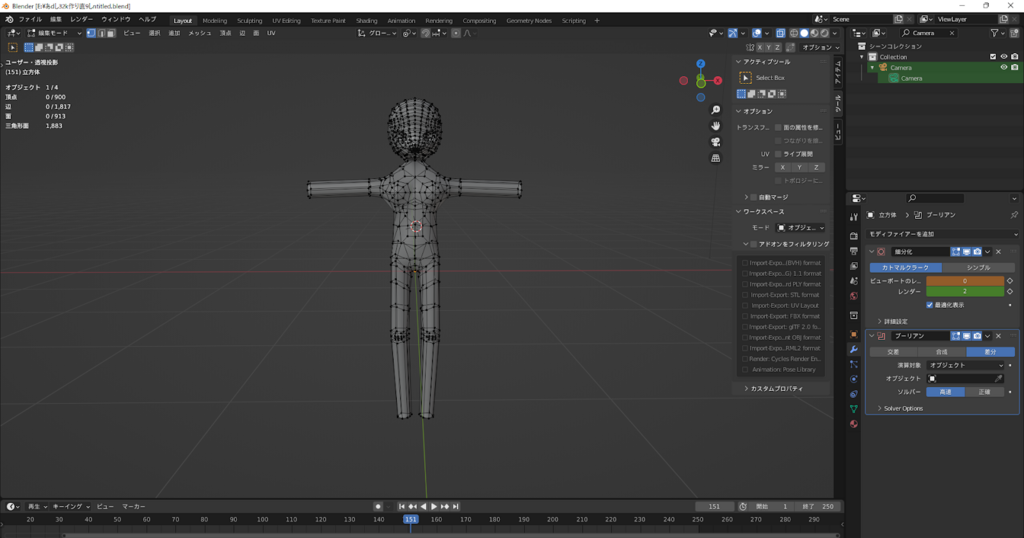This screenshot has width=1024, height=538.
Task: Click the eyedropper in the Boolean object field
Action: [997, 379]
